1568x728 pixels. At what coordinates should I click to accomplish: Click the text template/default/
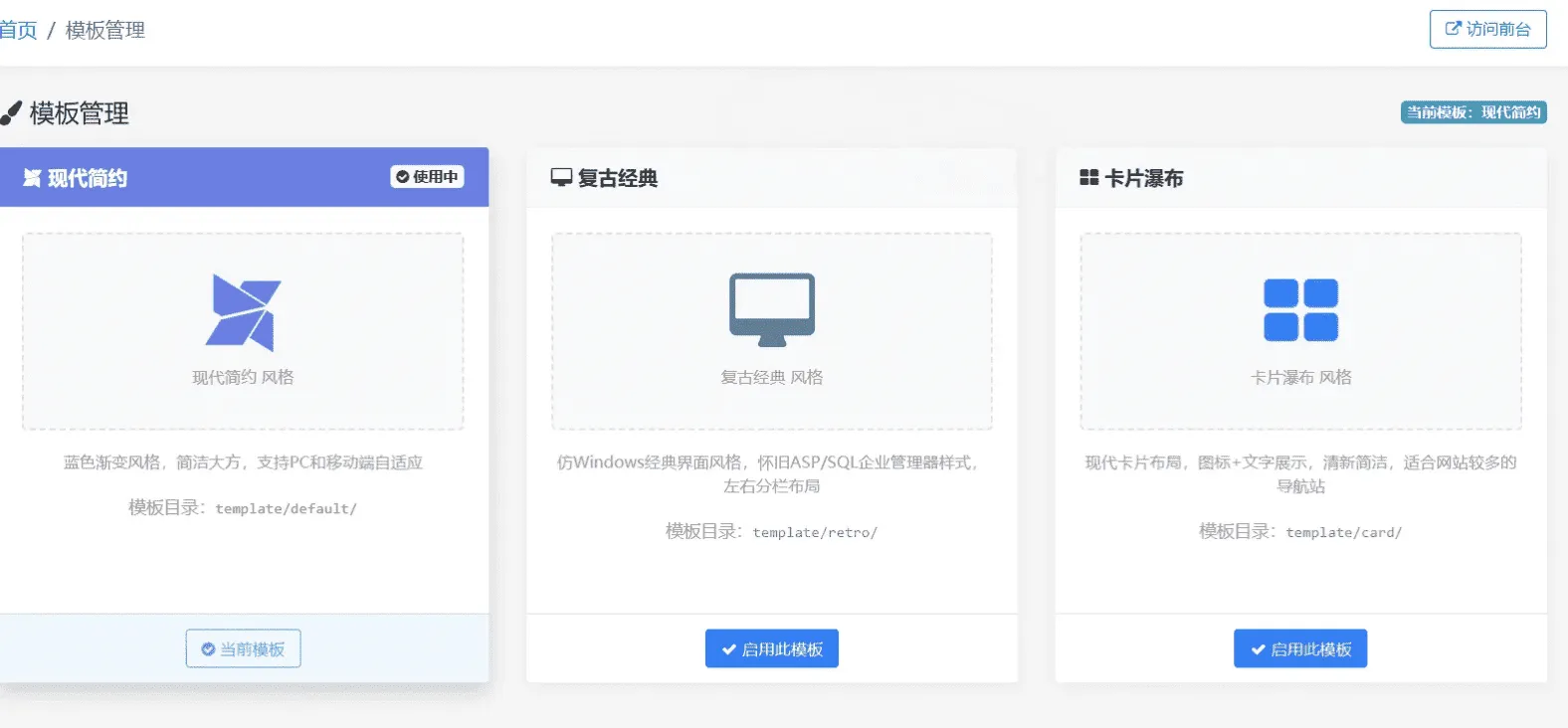[x=286, y=508]
